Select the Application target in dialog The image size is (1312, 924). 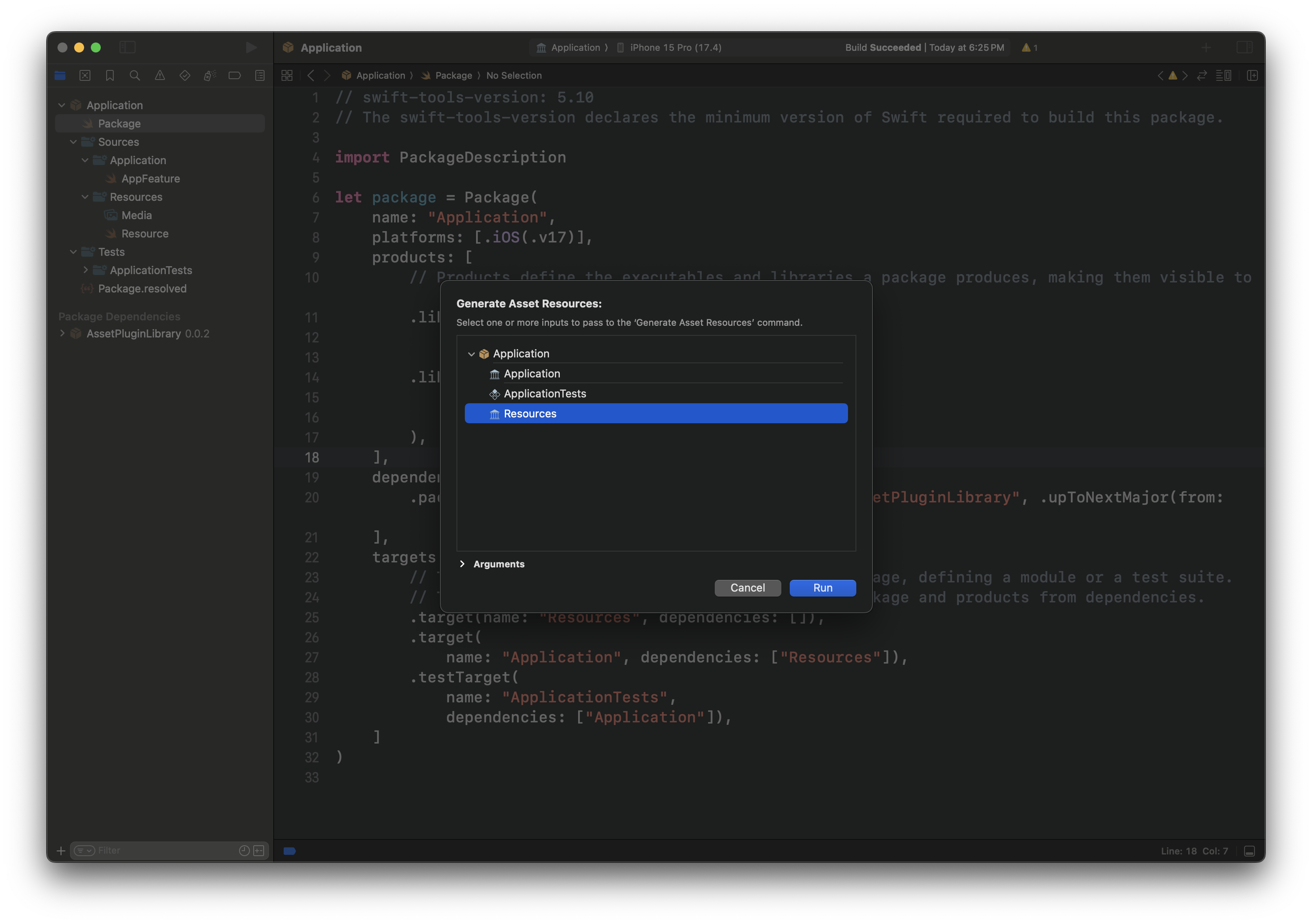(656, 374)
